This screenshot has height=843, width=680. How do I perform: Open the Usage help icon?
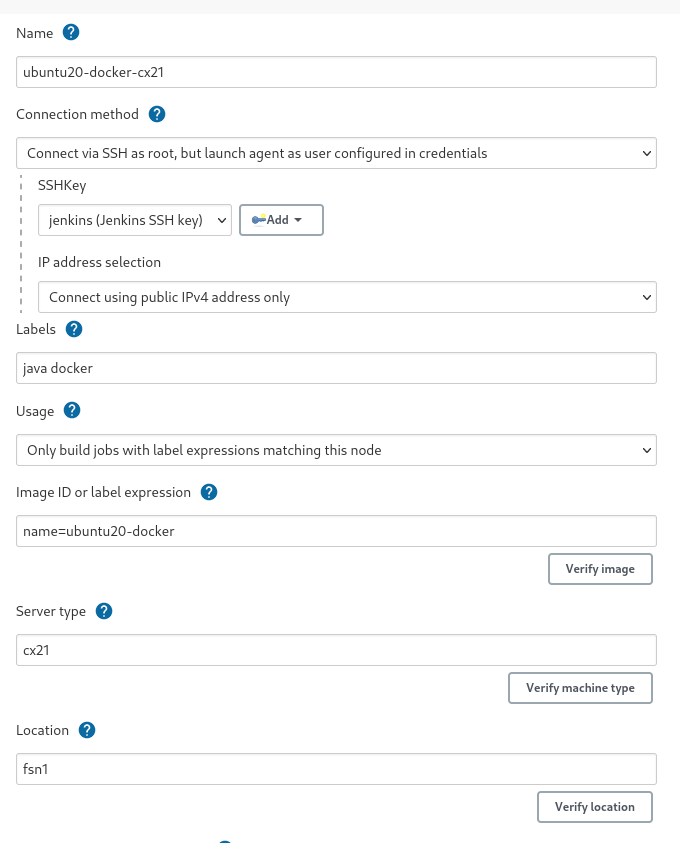(72, 410)
